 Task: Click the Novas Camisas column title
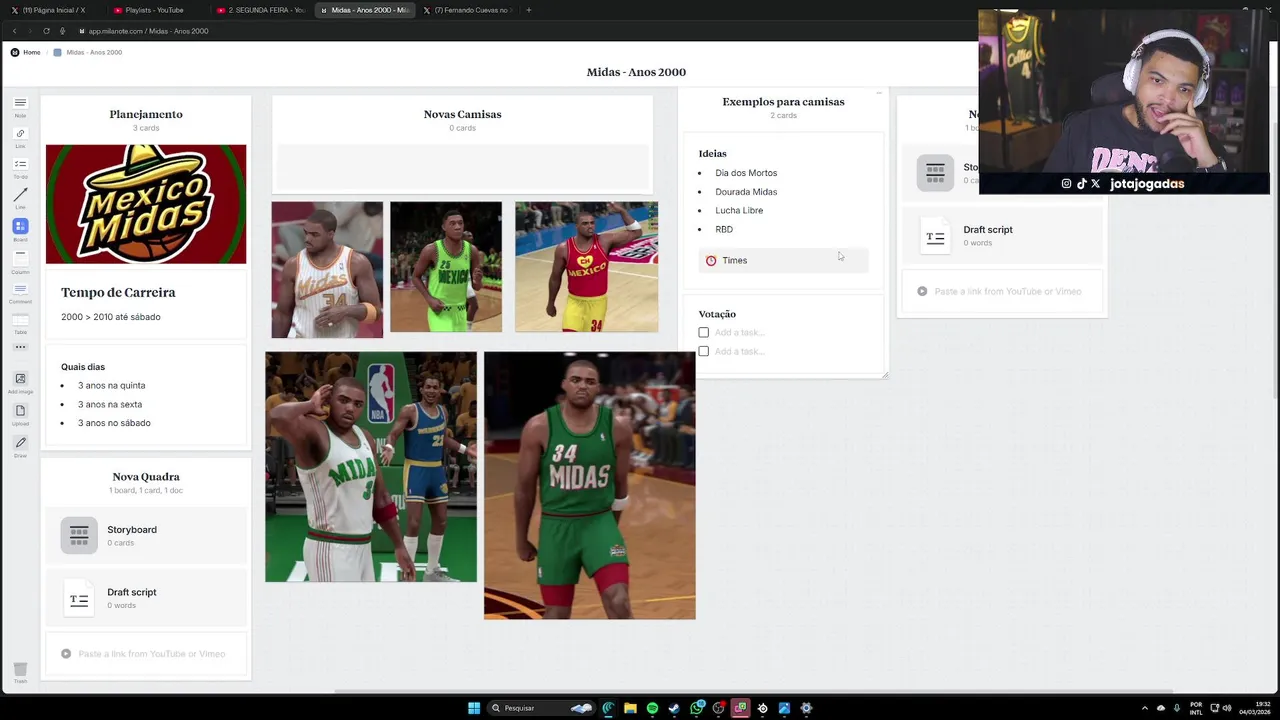[462, 114]
